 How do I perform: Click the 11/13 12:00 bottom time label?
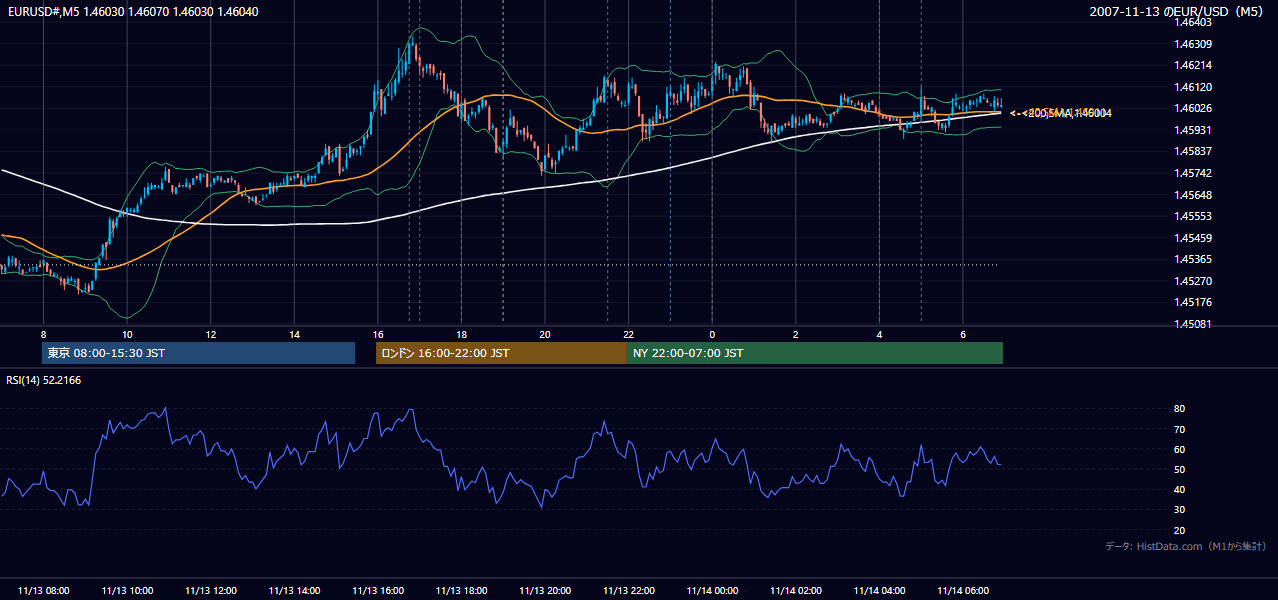pos(210,591)
